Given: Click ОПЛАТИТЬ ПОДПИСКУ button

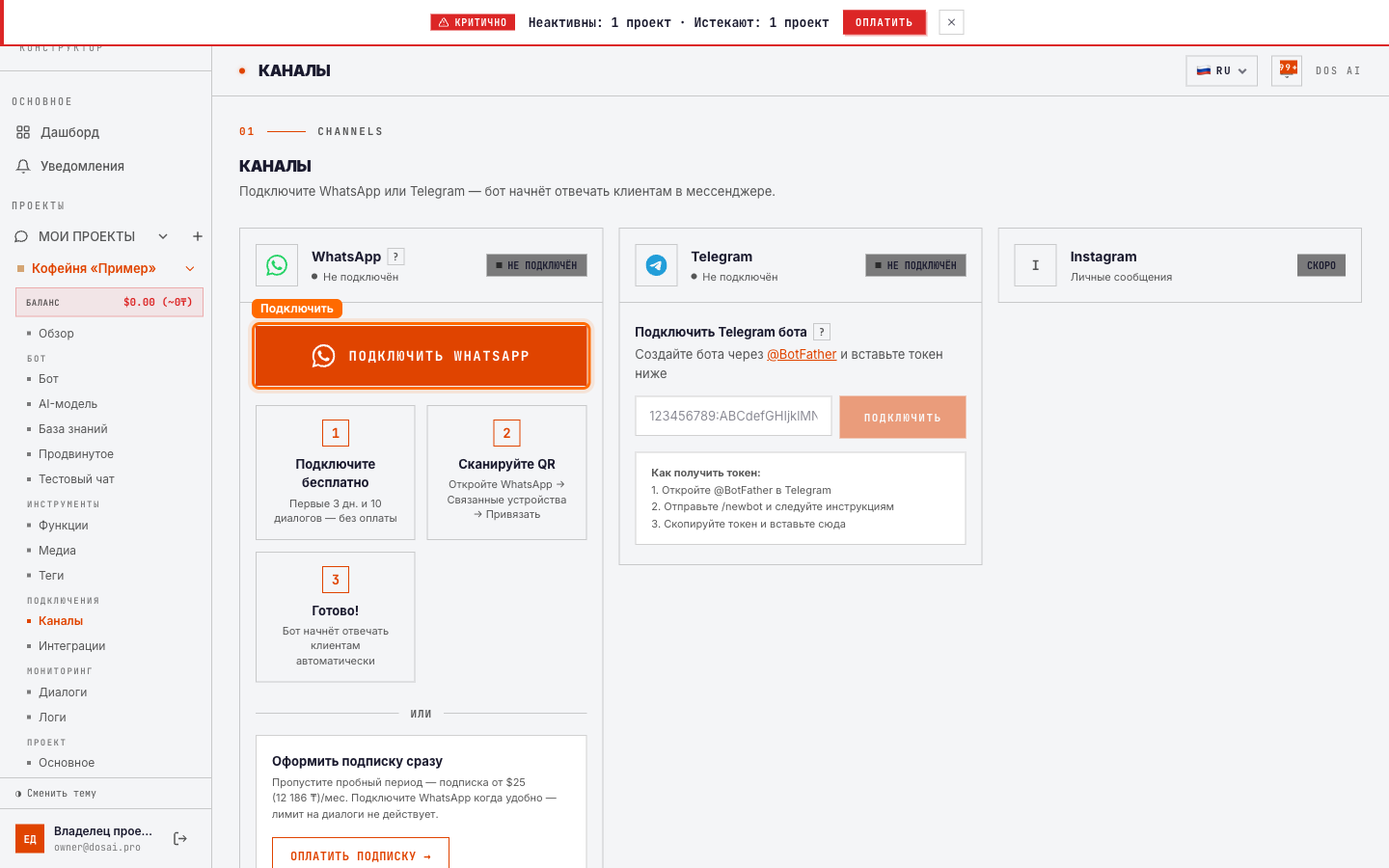Looking at the screenshot, I should coord(361,855).
